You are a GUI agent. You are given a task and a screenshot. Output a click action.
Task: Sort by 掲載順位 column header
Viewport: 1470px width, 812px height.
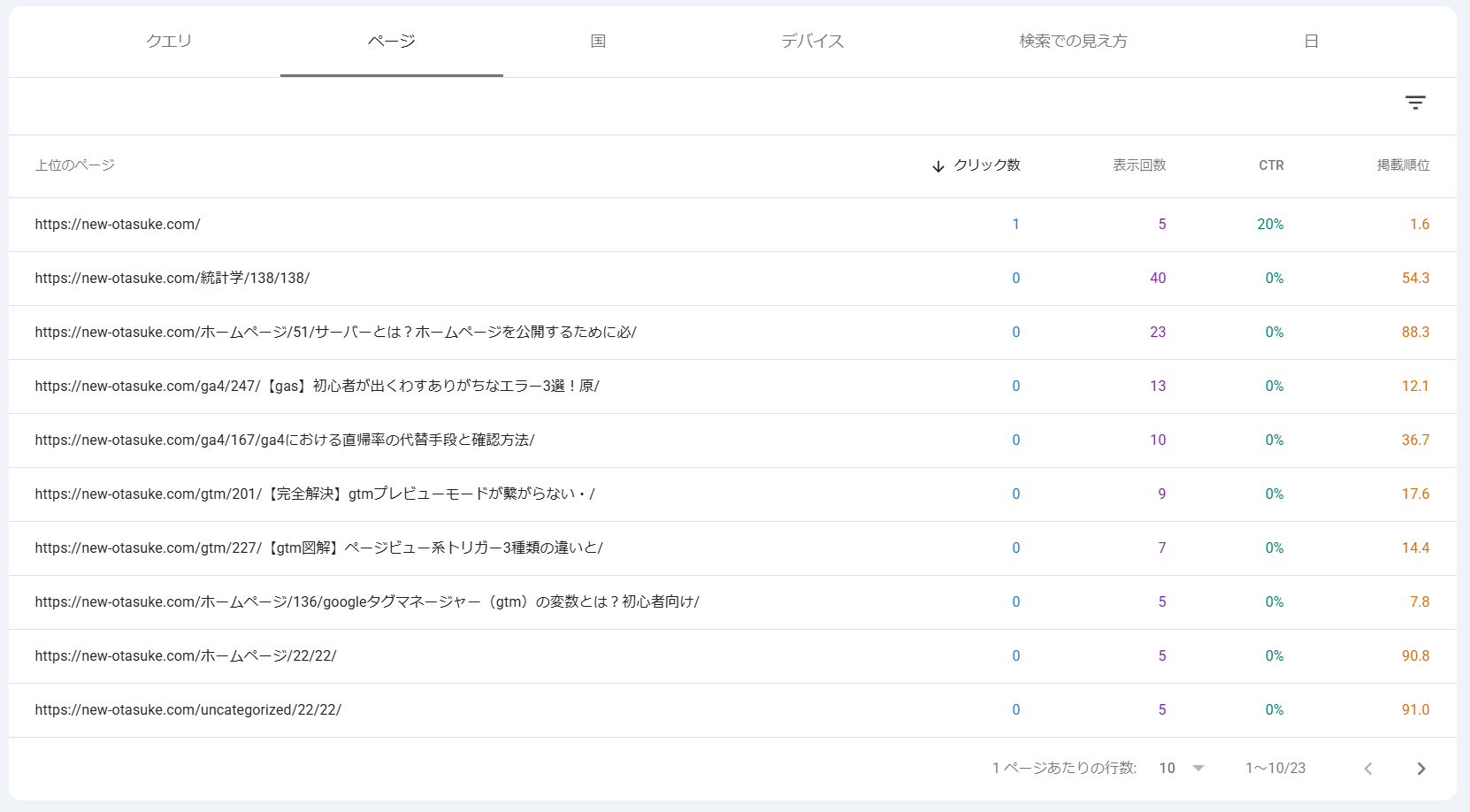(1403, 165)
